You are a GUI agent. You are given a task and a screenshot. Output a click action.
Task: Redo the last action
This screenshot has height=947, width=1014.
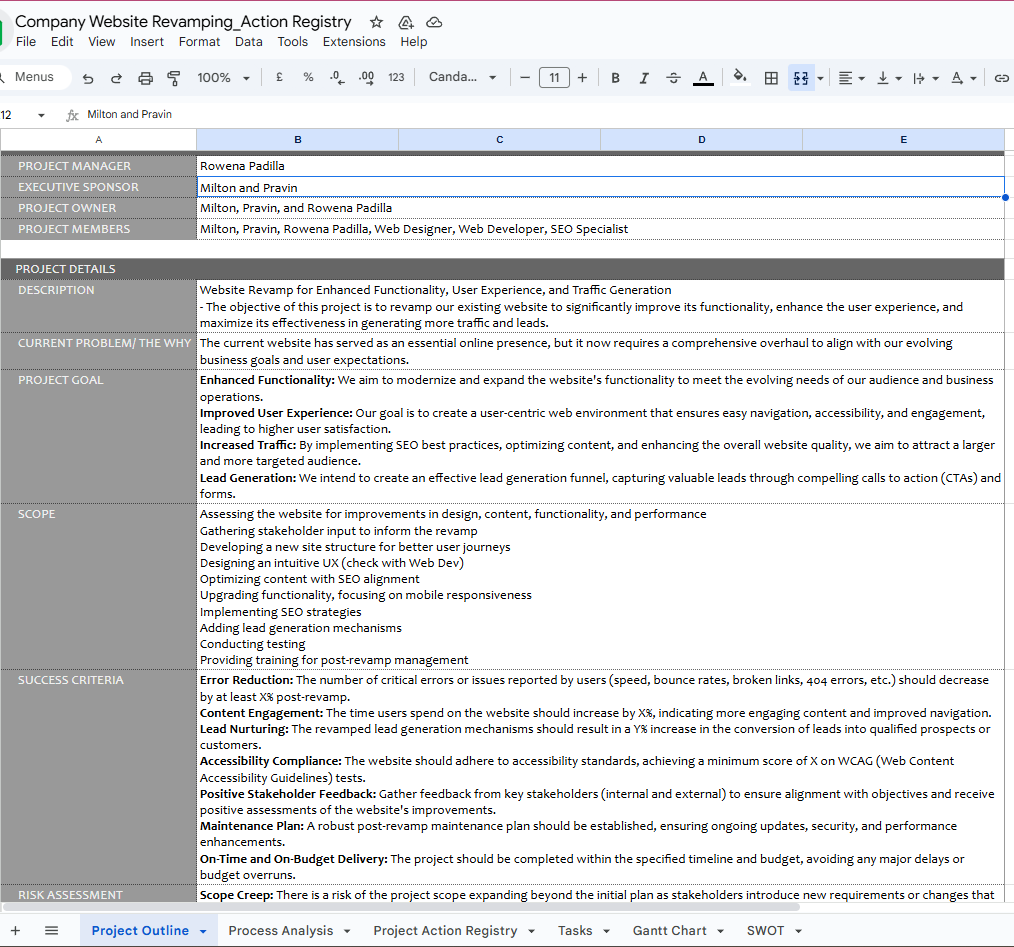pyautogui.click(x=116, y=78)
